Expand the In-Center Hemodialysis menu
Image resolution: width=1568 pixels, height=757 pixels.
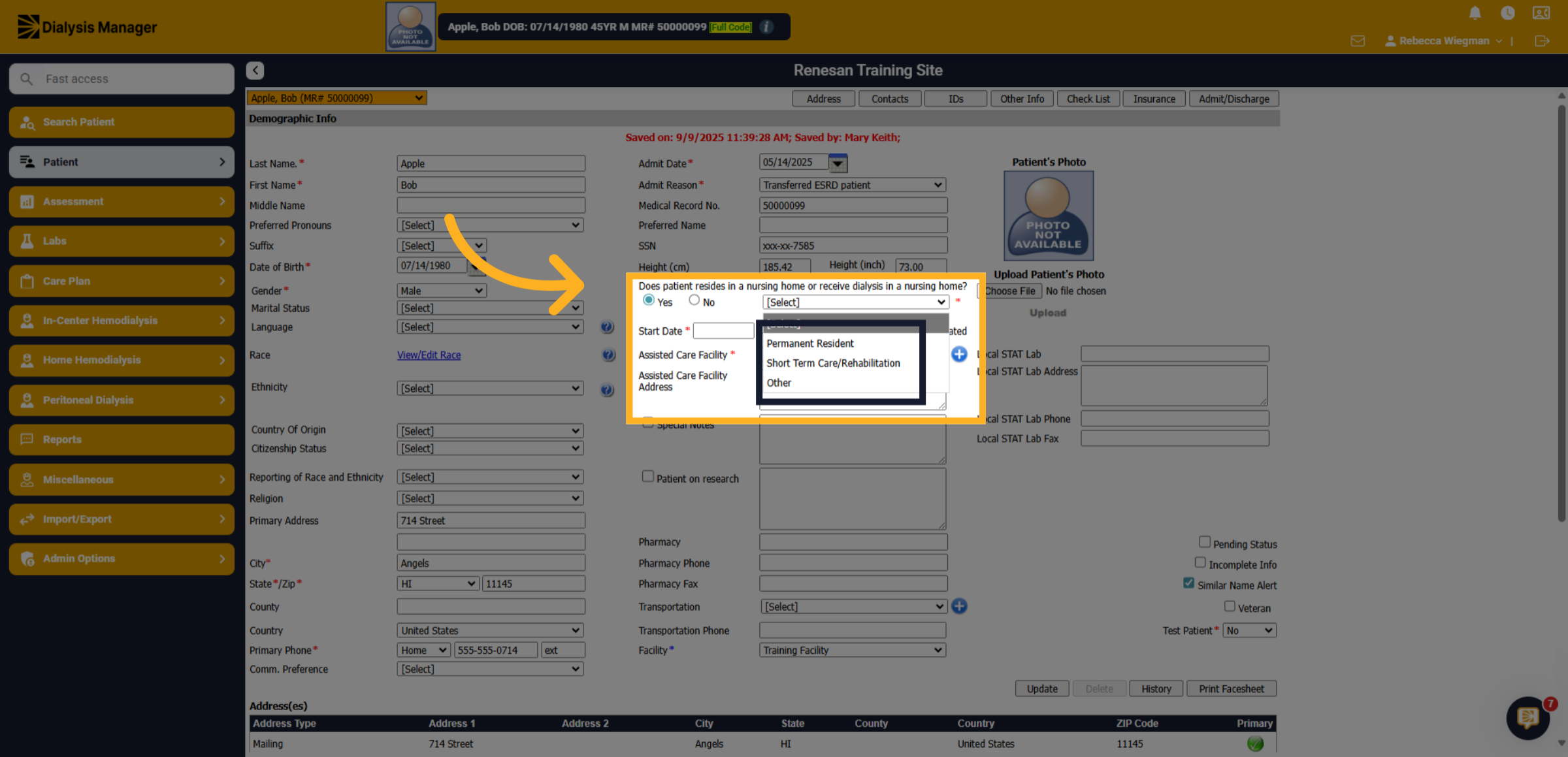(x=122, y=321)
